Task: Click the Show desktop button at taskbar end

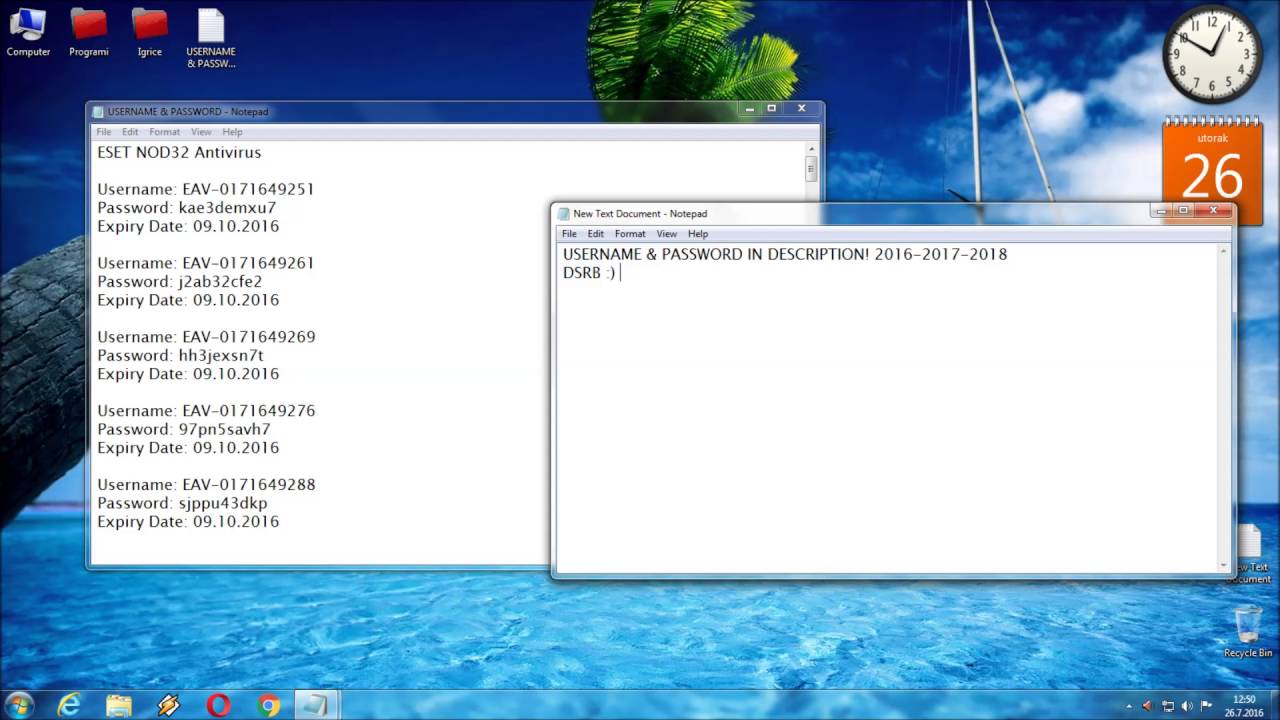Action: click(x=1274, y=705)
